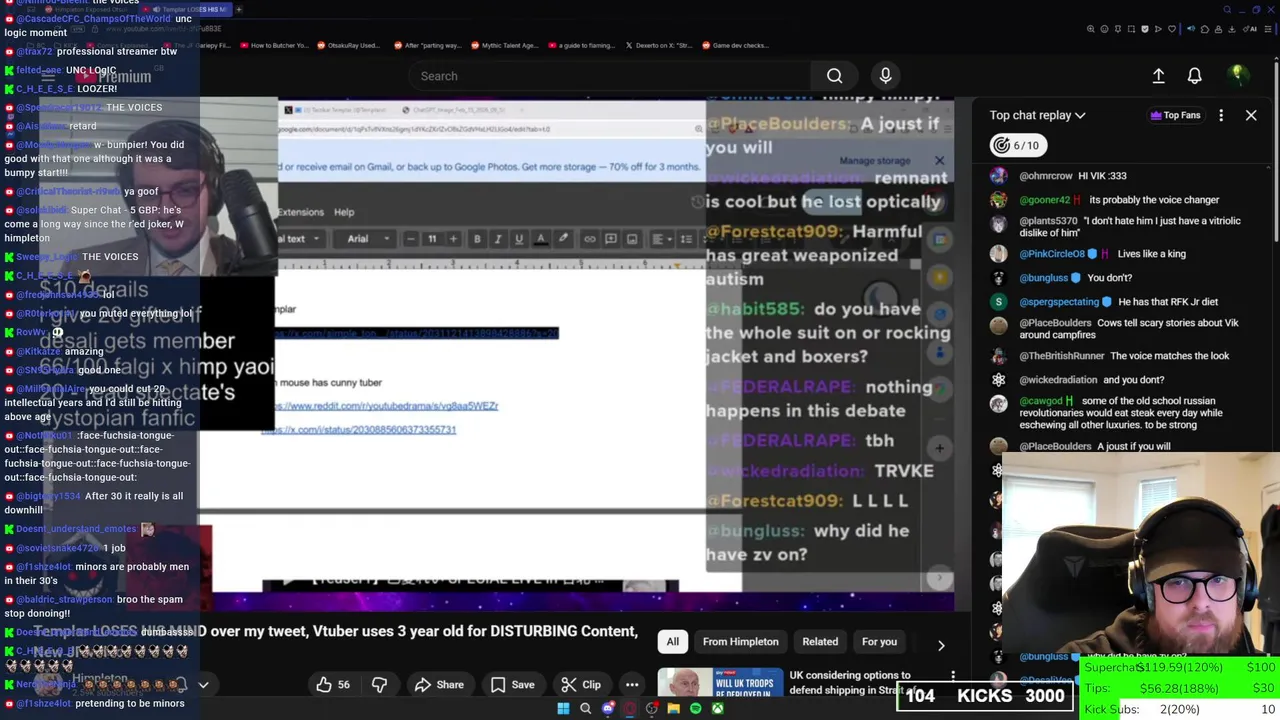Click the font size 11 field

tap(432, 239)
